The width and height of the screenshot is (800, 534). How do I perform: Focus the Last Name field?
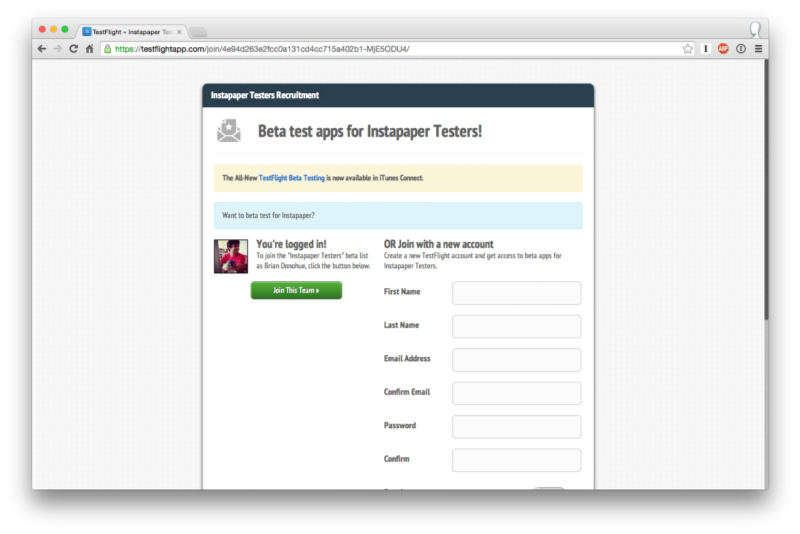(516, 326)
